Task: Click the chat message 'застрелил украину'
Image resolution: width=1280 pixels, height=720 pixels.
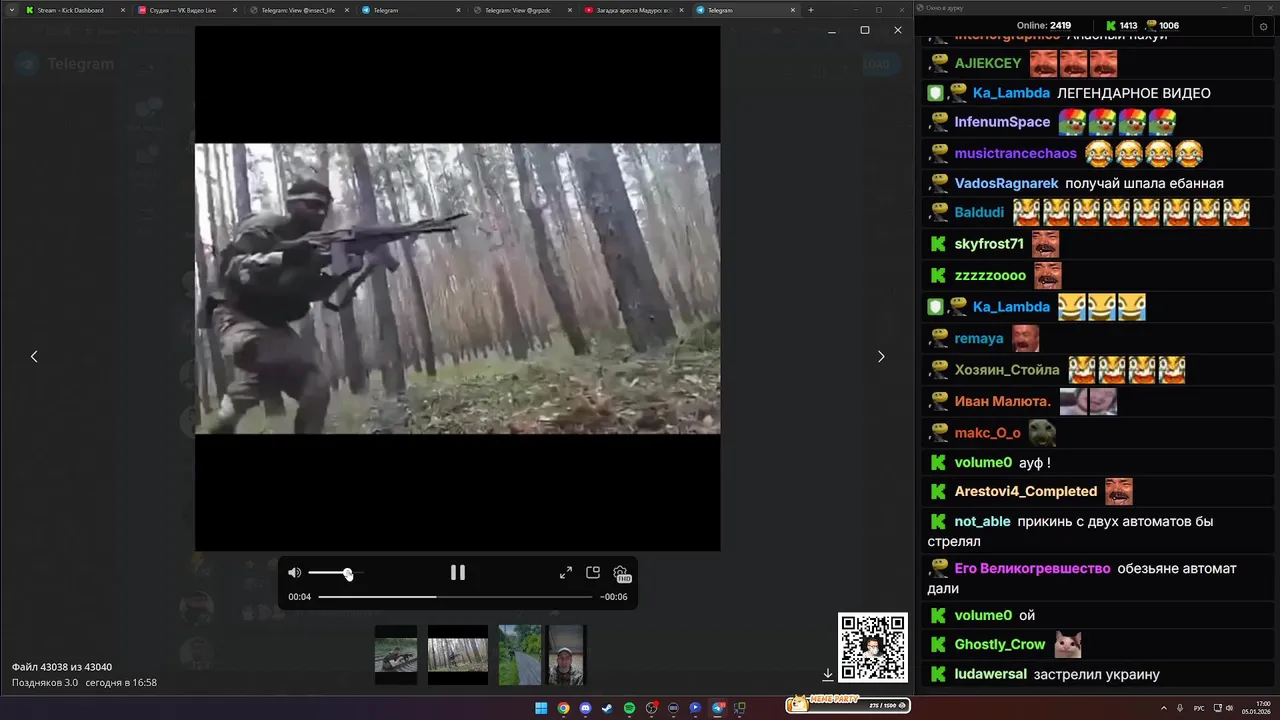Action: coord(1097,674)
